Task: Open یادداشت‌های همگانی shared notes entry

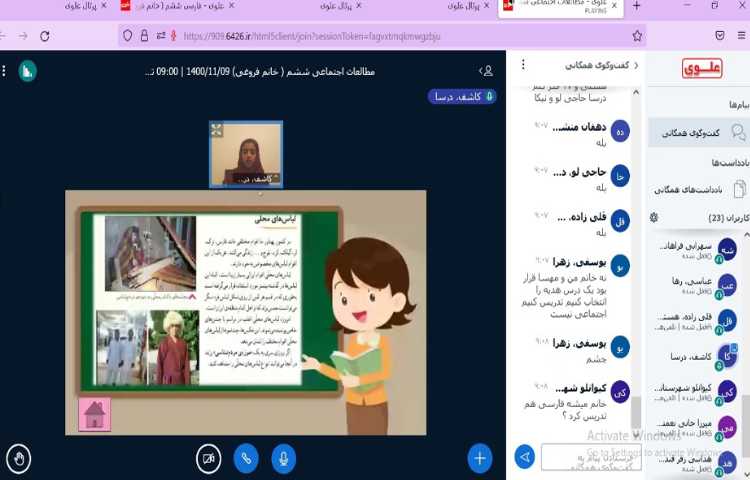Action: [699, 190]
